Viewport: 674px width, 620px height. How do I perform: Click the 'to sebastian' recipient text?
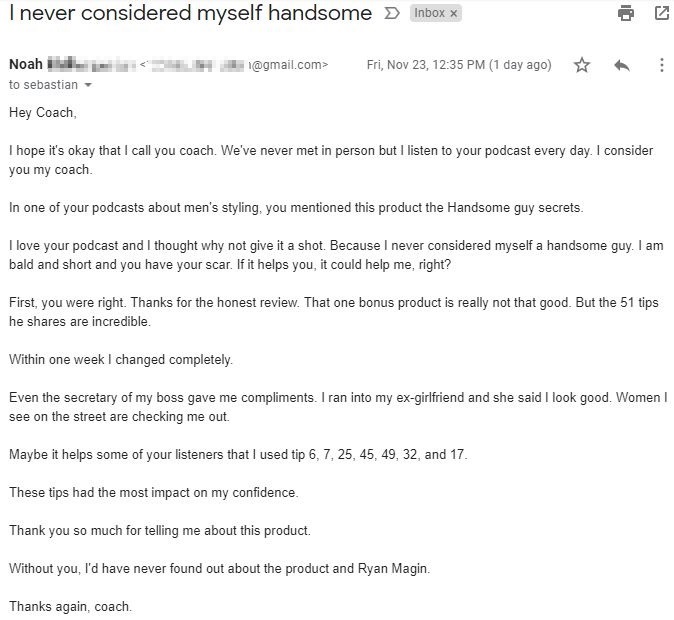(43, 85)
